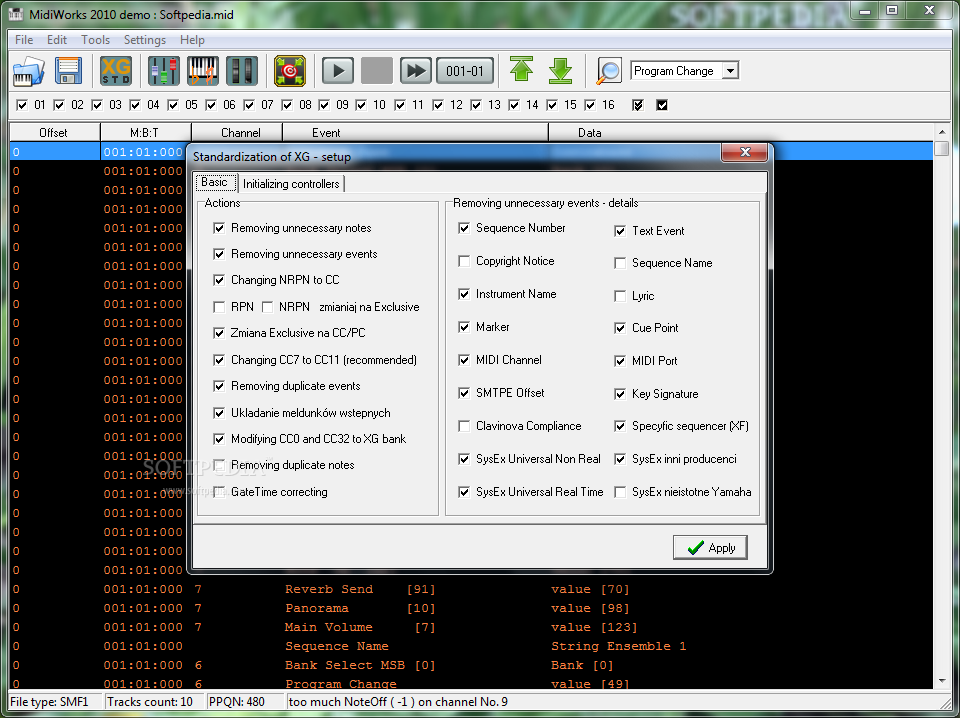Uncheck Removing unnecessary notes
Viewport: 960px width, 718px height.
[219, 228]
